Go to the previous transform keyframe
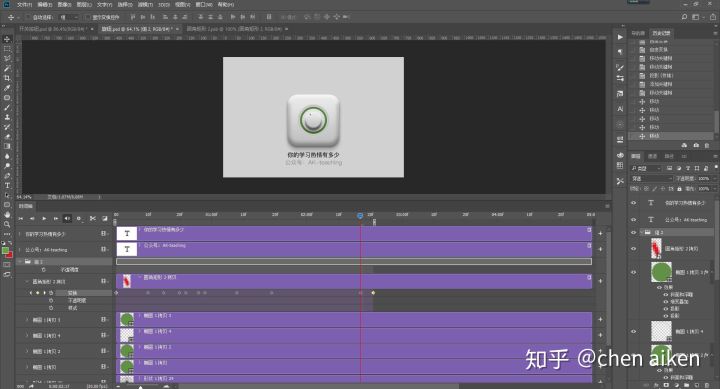The height and width of the screenshot is (389, 720). [31, 293]
